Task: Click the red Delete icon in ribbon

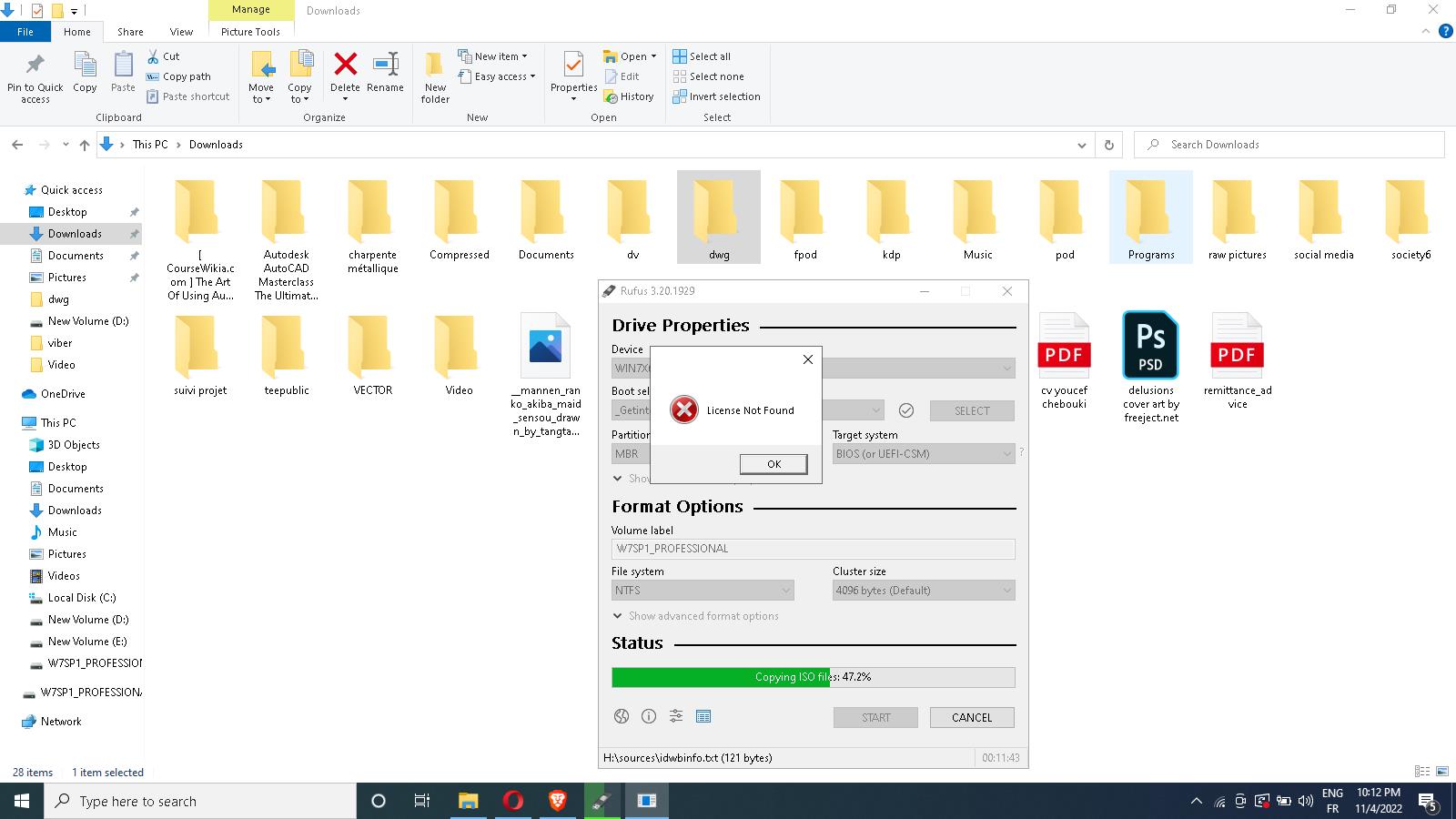Action: [345, 66]
